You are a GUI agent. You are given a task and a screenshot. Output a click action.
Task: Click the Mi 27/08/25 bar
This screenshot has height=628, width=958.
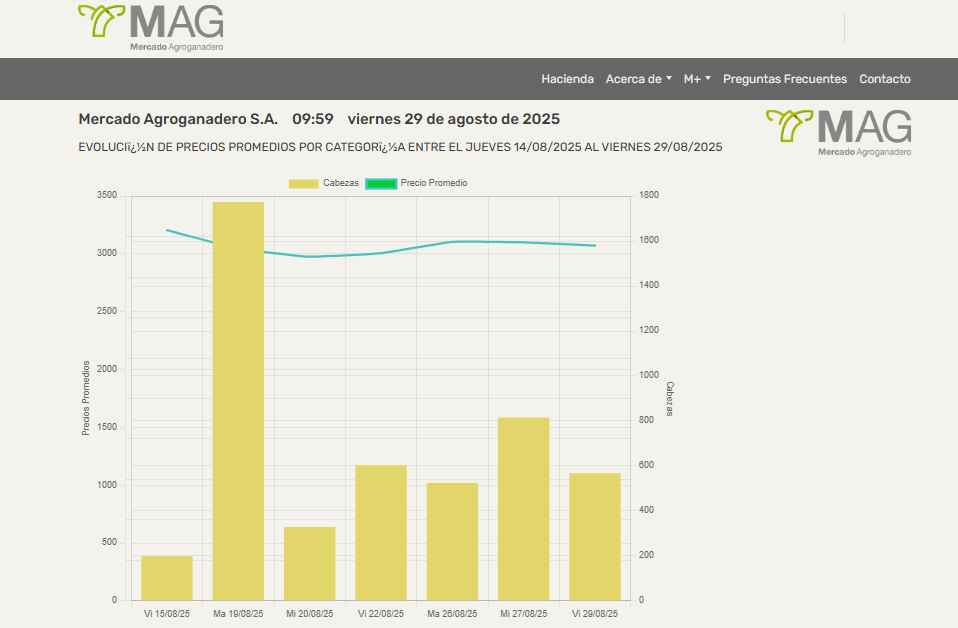[524, 509]
